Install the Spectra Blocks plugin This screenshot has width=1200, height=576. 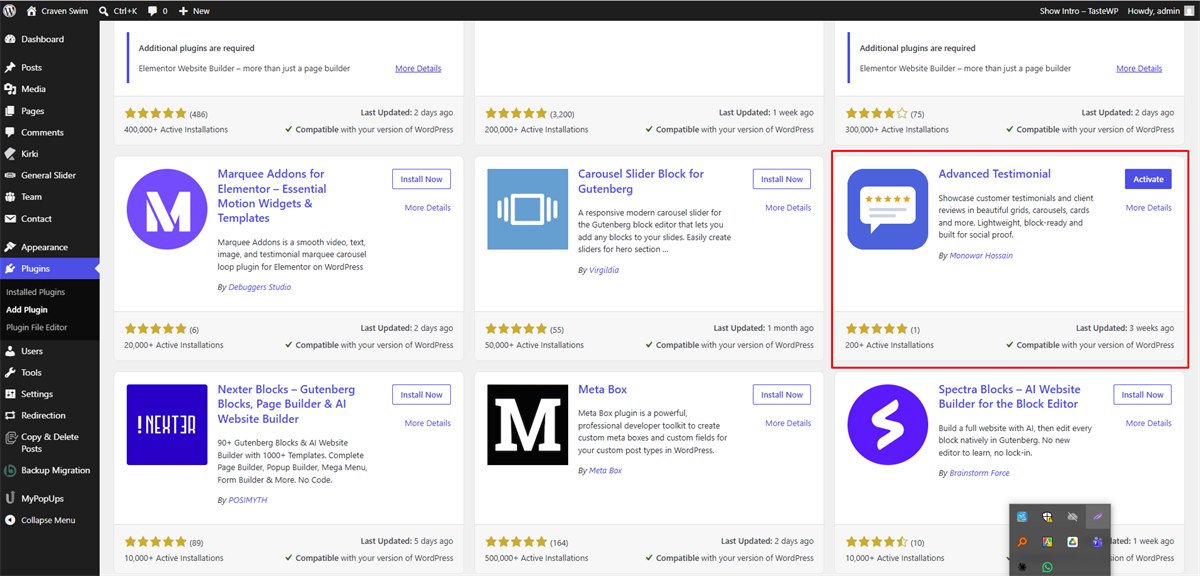[x=1142, y=395]
